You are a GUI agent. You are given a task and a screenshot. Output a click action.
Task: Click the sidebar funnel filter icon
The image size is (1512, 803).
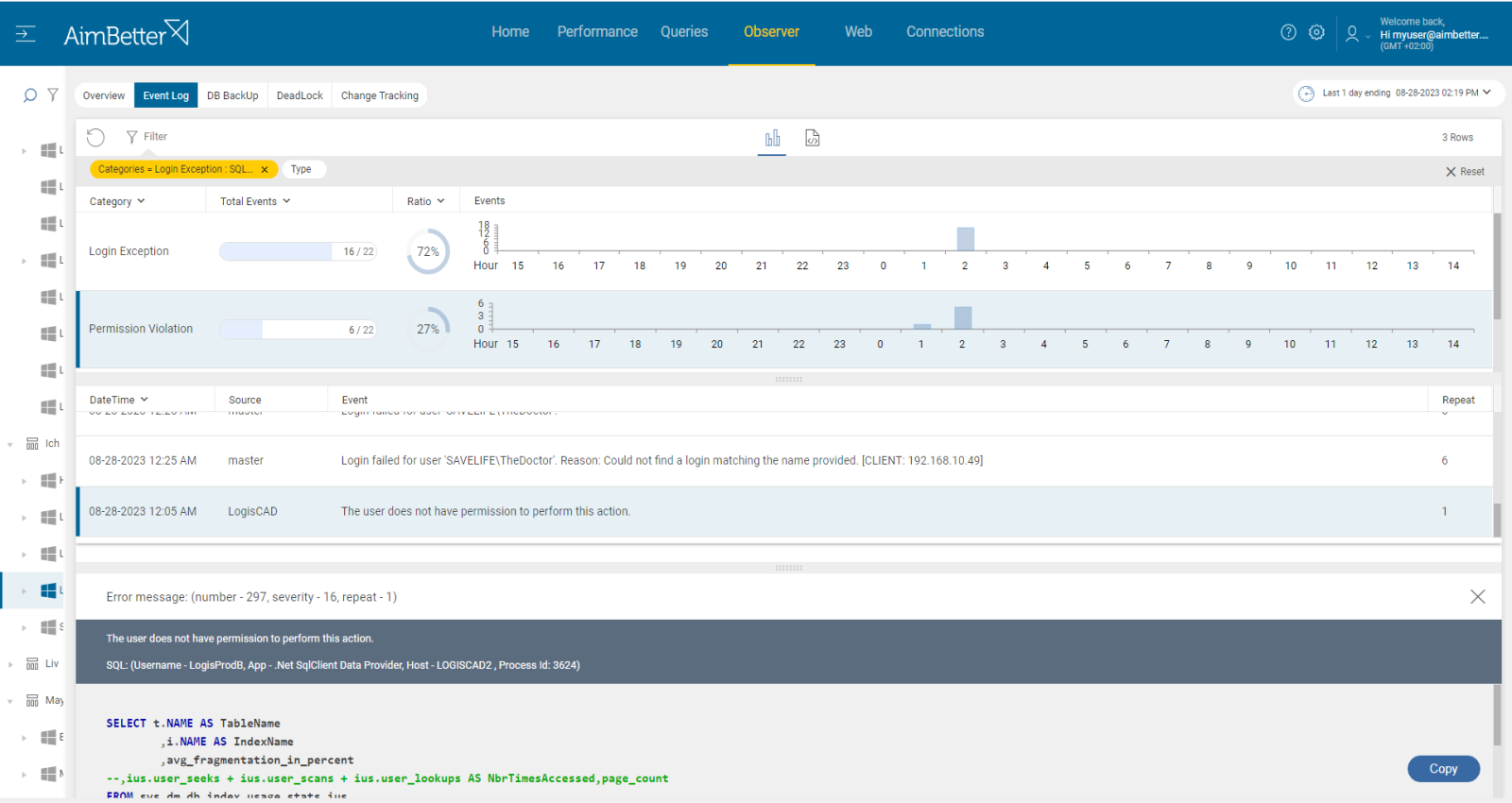click(x=53, y=94)
